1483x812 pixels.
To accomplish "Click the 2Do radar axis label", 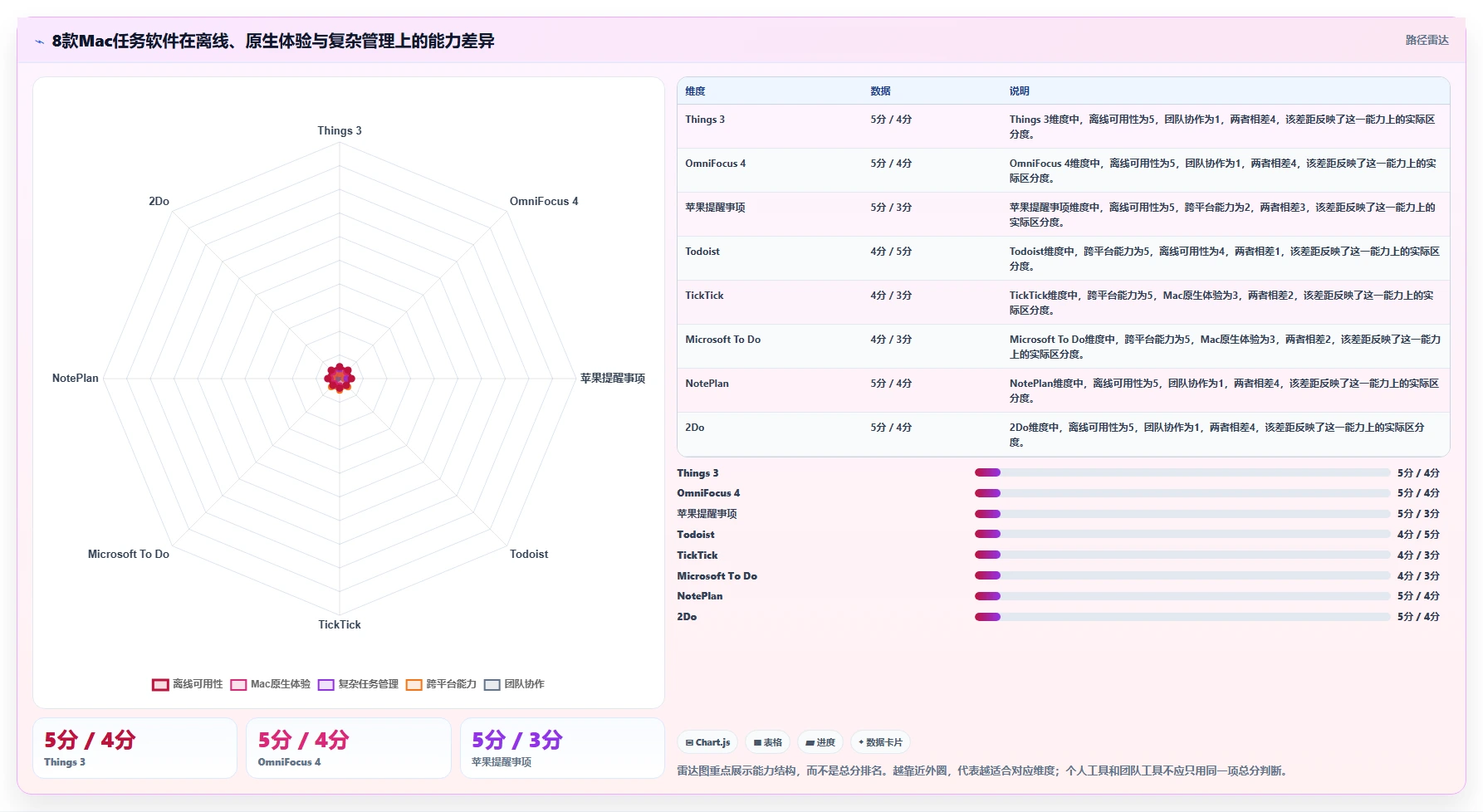I will (x=159, y=201).
